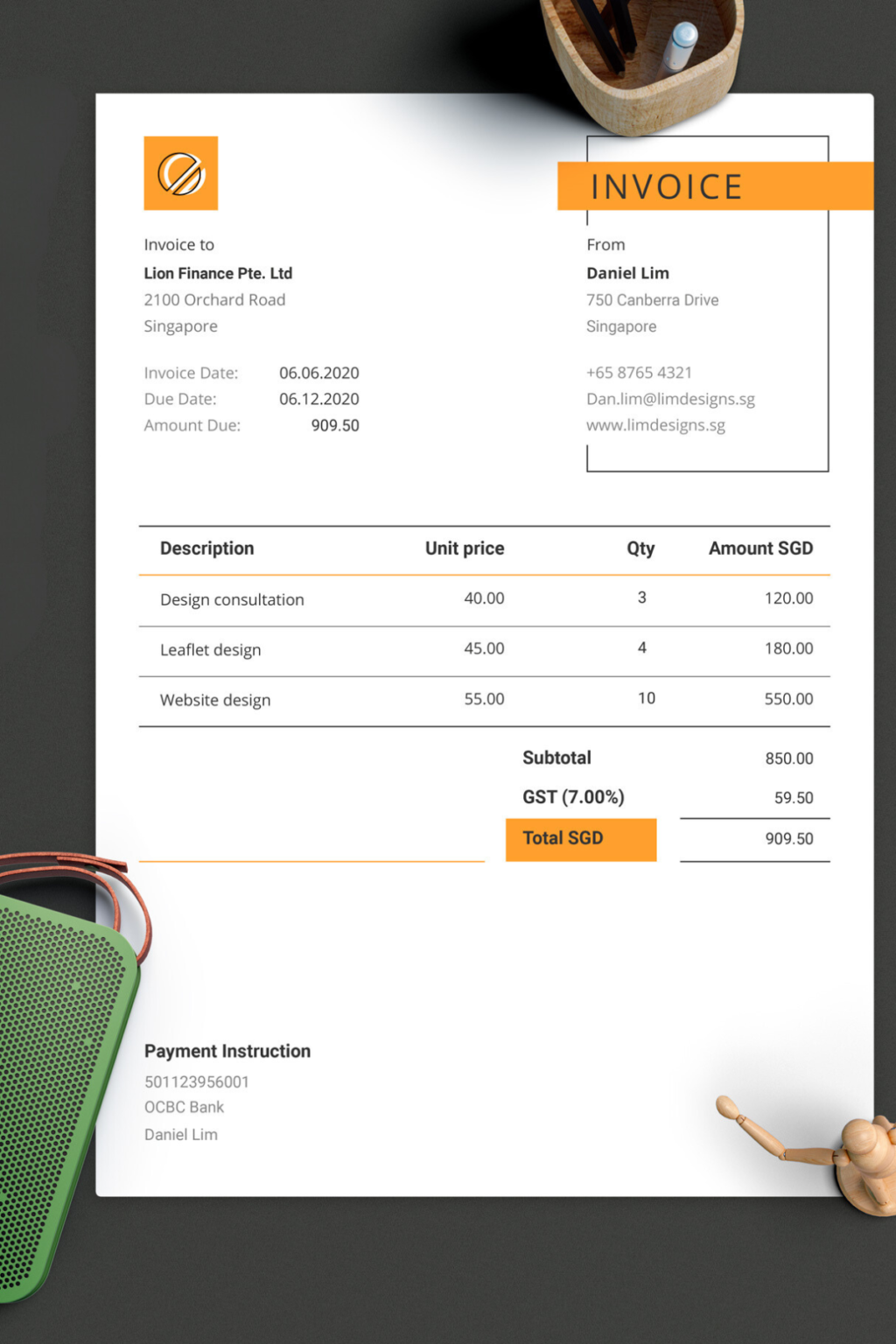Click the Payment Instruction heading
This screenshot has width=896, height=1344.
[227, 1051]
